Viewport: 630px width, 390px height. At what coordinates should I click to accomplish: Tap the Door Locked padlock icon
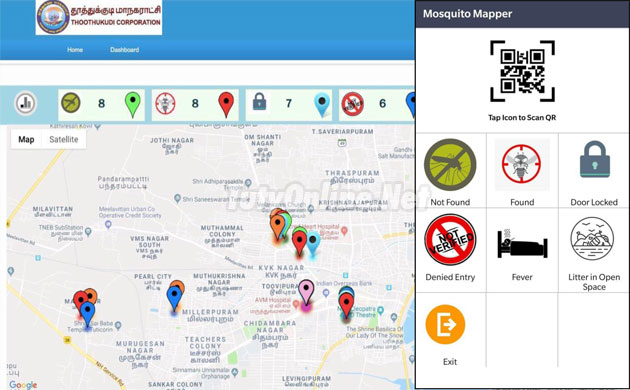(594, 159)
